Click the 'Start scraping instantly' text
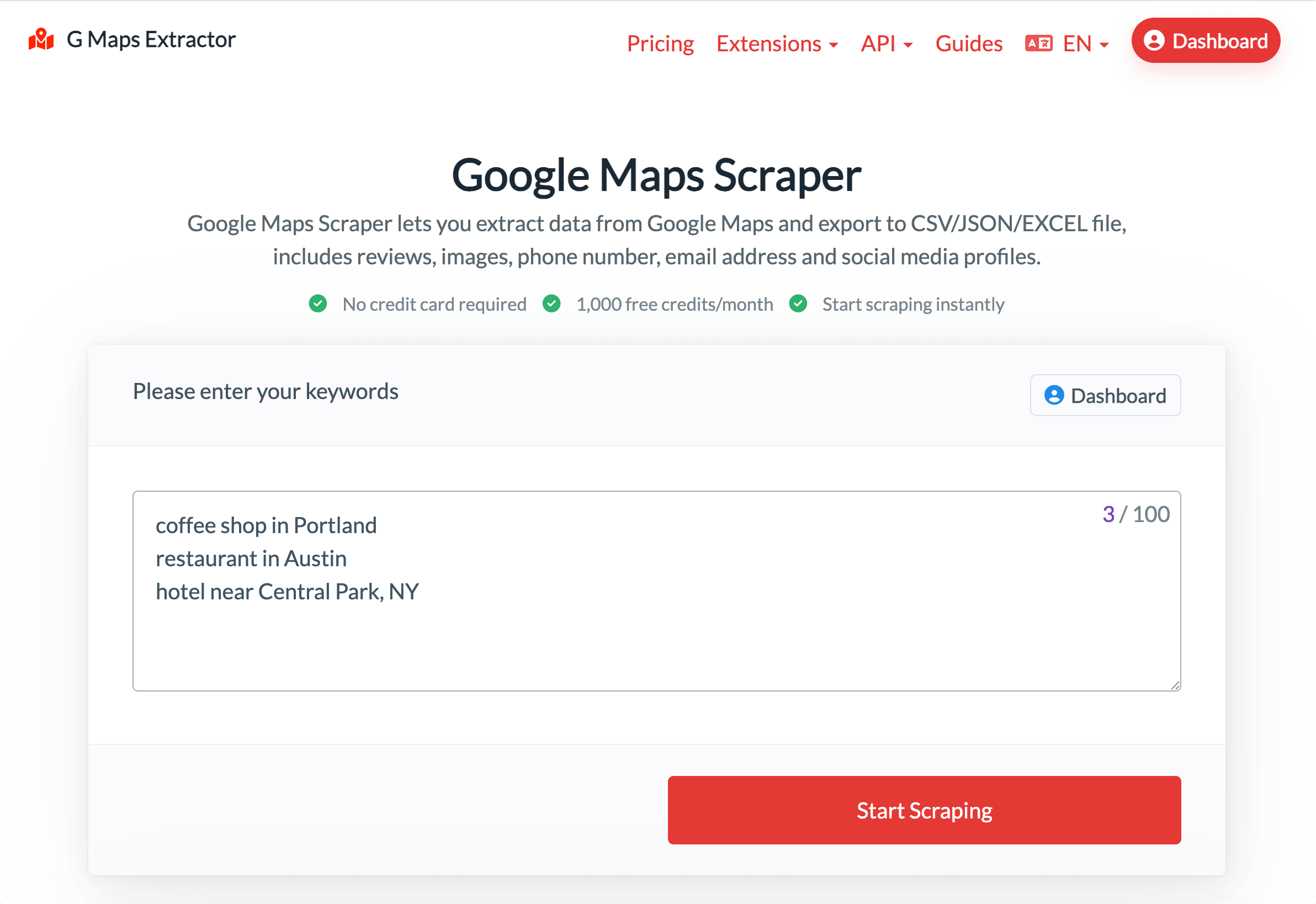This screenshot has height=904, width=1316. (x=913, y=304)
